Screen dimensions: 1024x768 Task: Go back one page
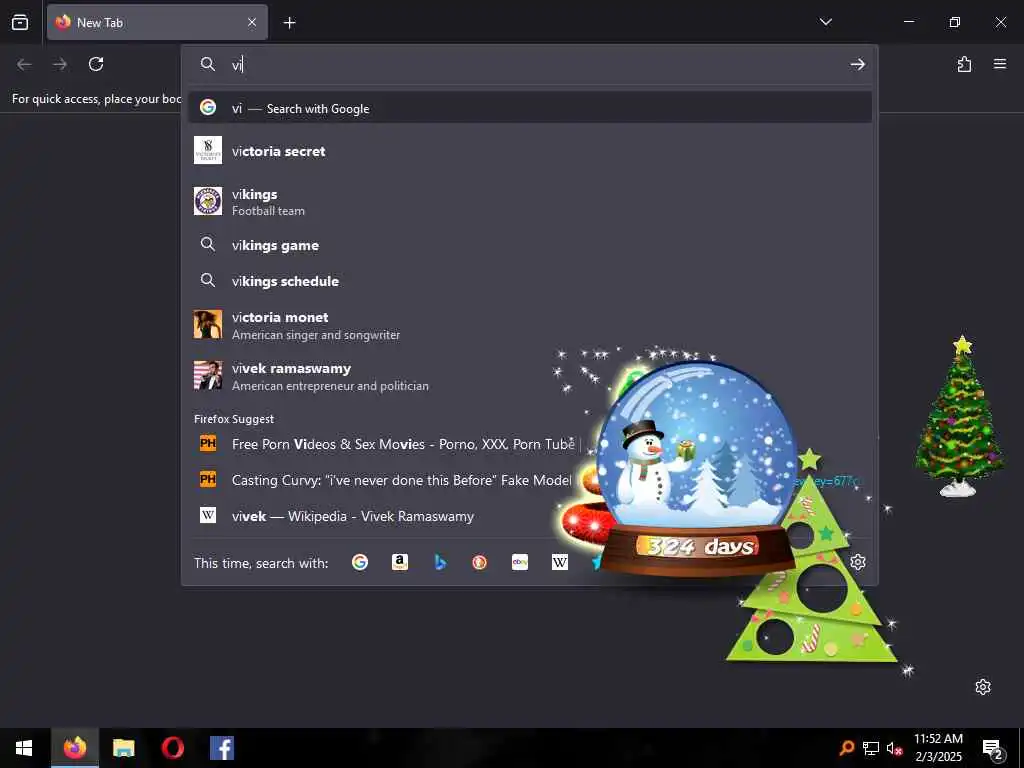[24, 64]
